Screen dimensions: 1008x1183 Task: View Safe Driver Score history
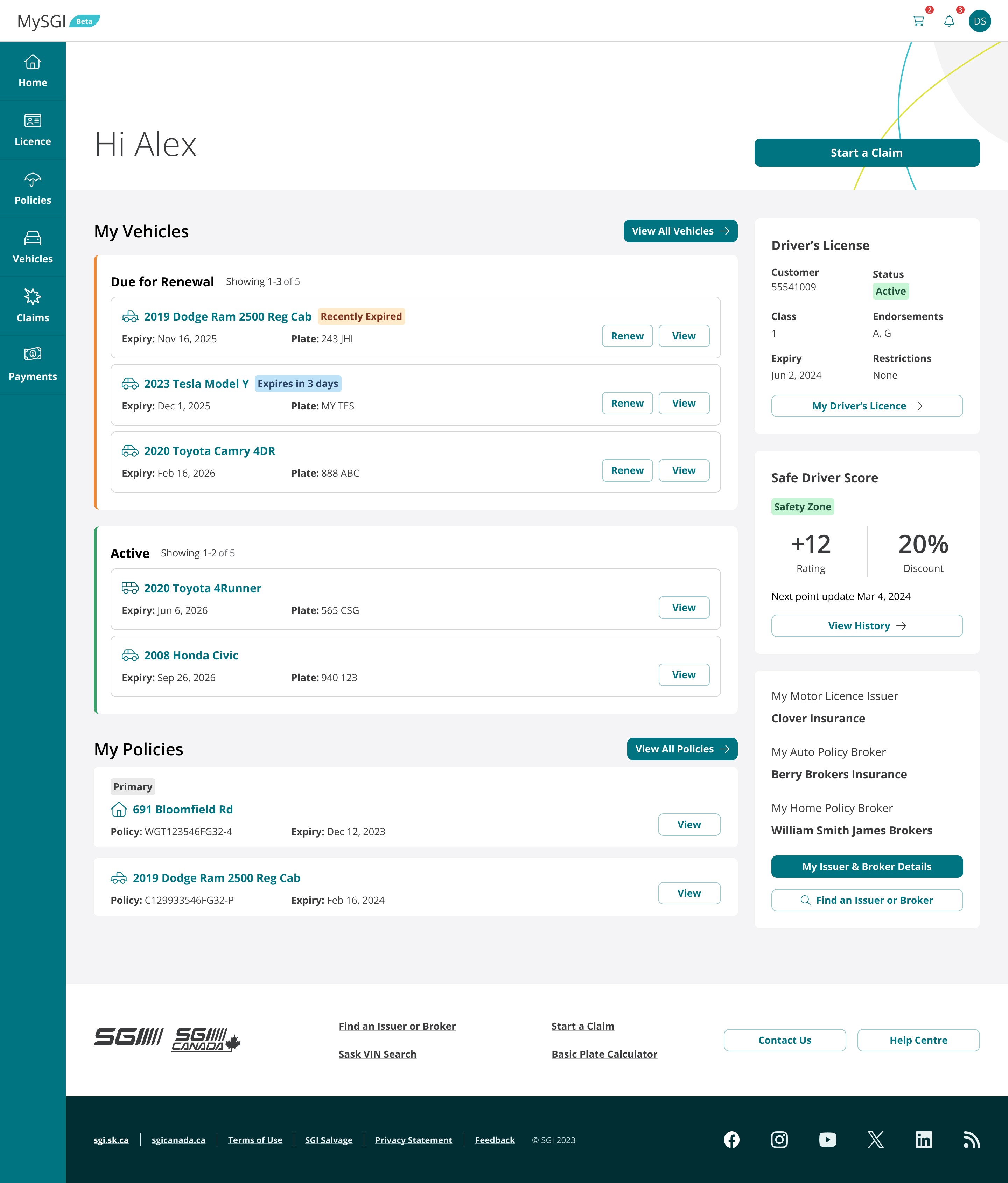pos(866,626)
